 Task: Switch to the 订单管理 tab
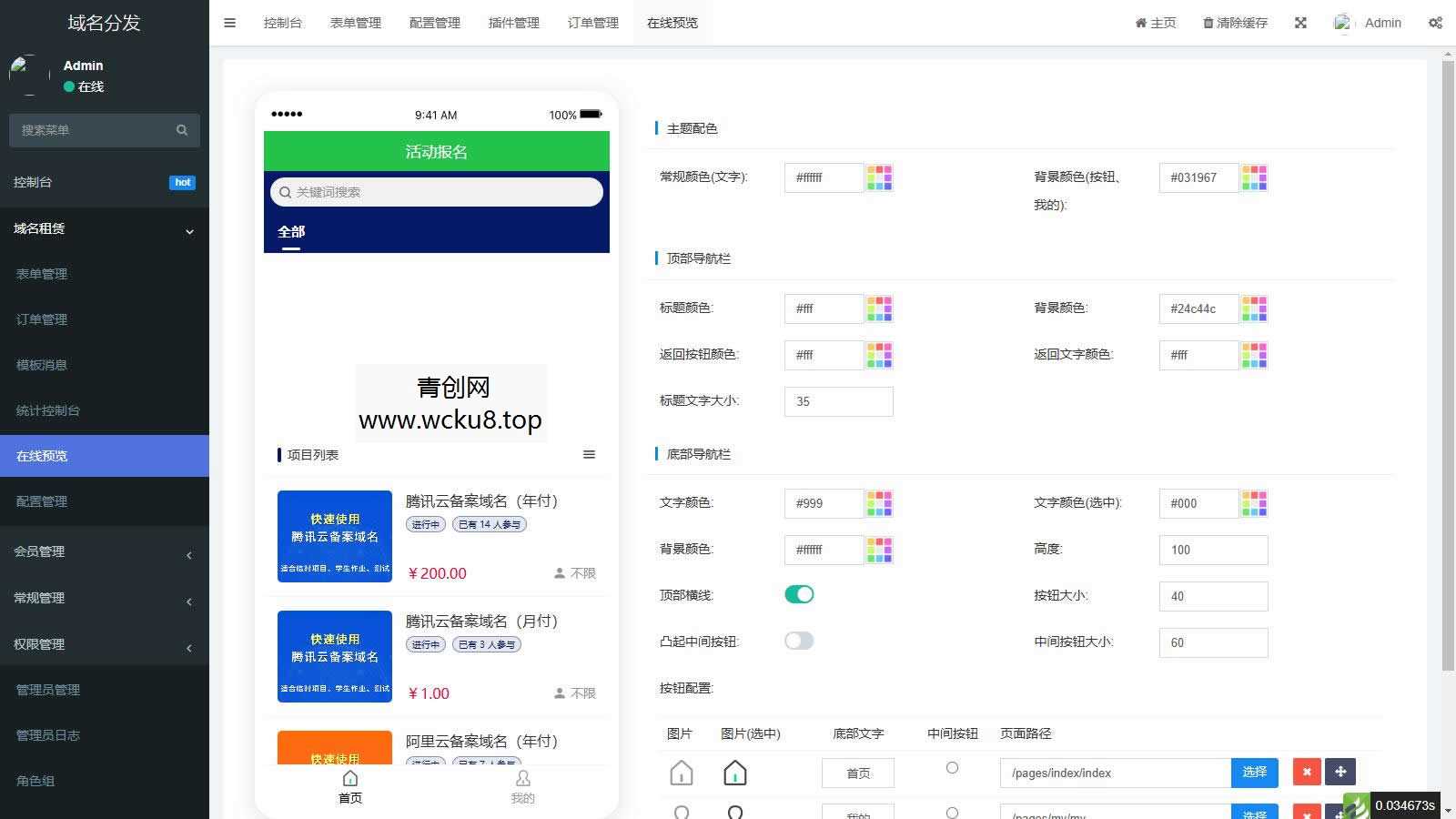(592, 23)
